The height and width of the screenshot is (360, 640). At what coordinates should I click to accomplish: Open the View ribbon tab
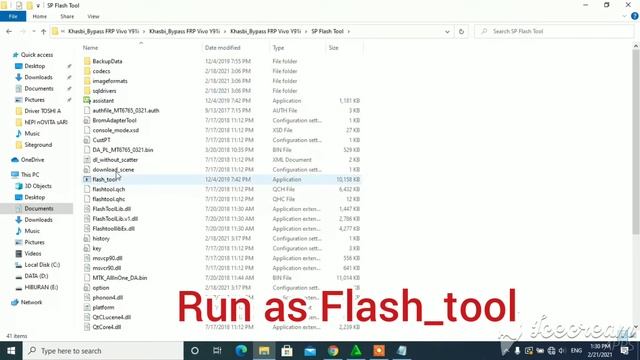93,16
